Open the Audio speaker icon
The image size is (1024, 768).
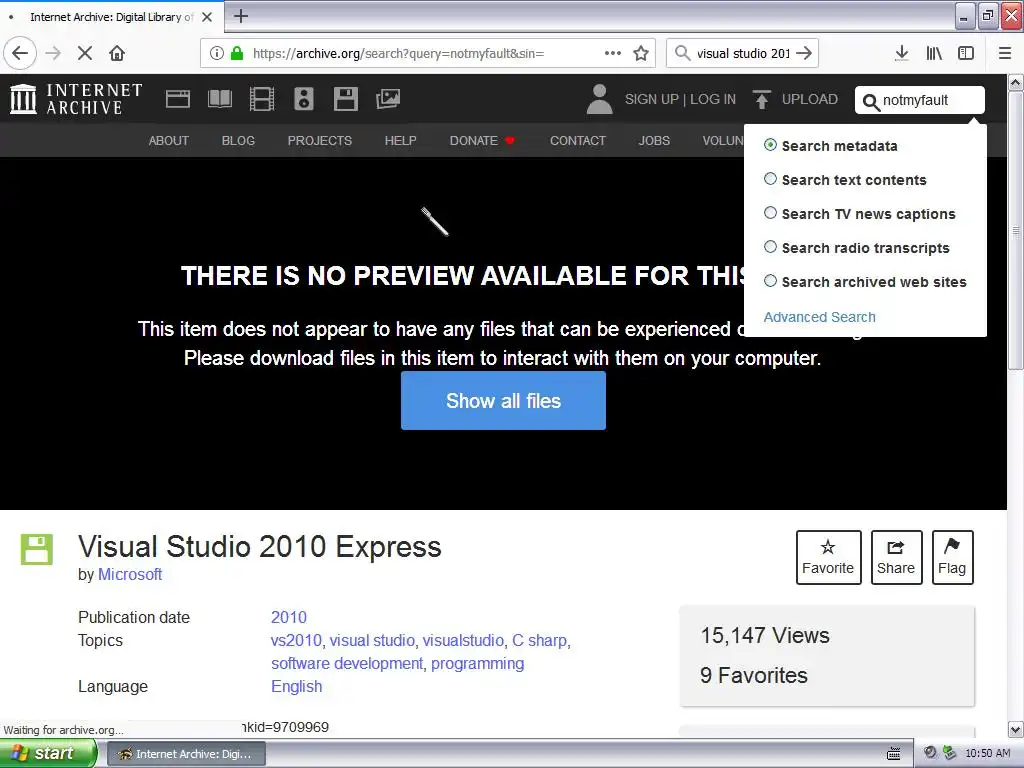click(304, 99)
